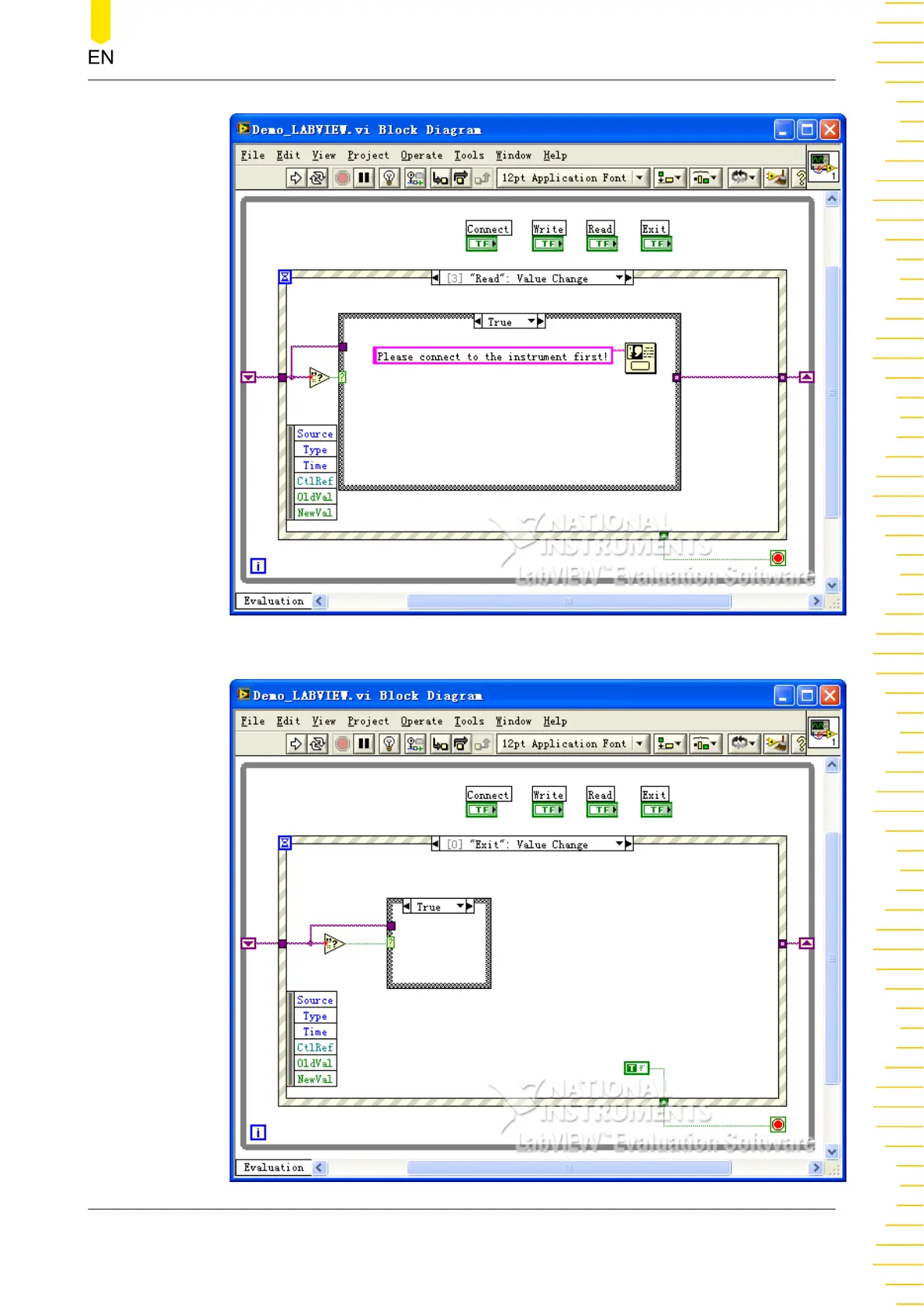Click the Exit boolean terminal in the bottom diagram
924x1307 pixels.
click(656, 810)
